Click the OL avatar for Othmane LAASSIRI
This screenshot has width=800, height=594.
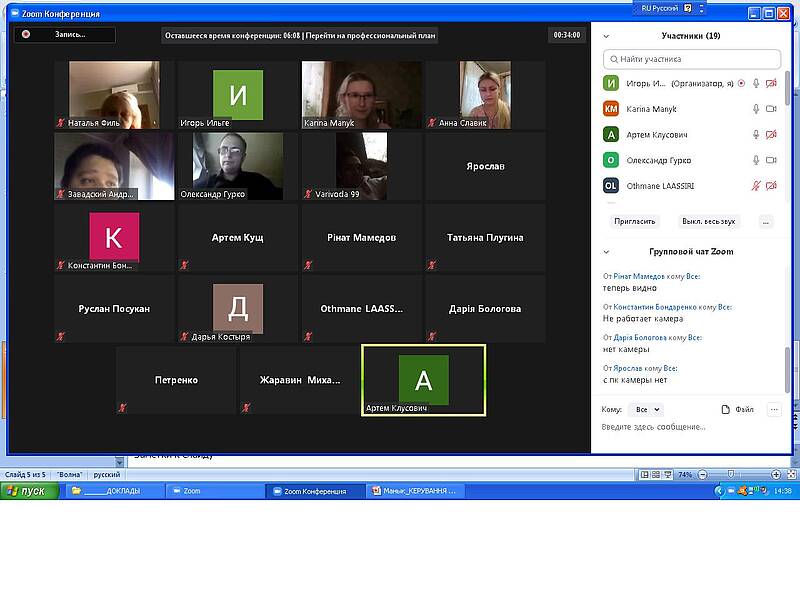[x=611, y=186]
